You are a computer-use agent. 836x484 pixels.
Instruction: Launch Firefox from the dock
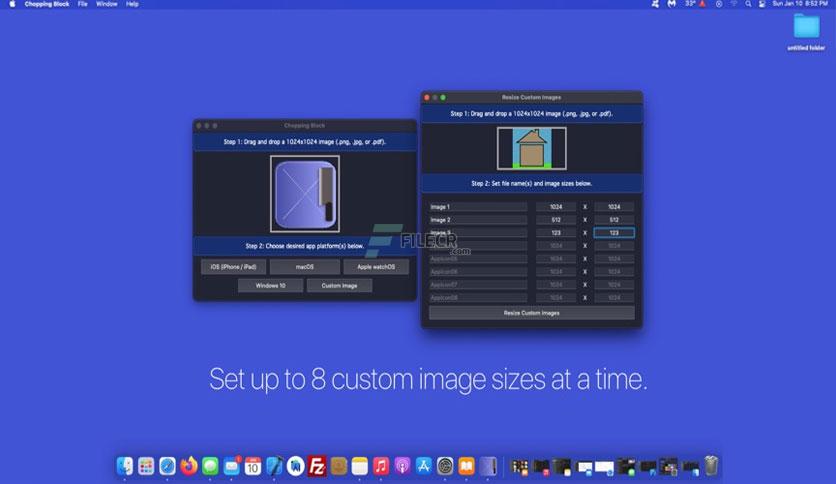(x=189, y=466)
